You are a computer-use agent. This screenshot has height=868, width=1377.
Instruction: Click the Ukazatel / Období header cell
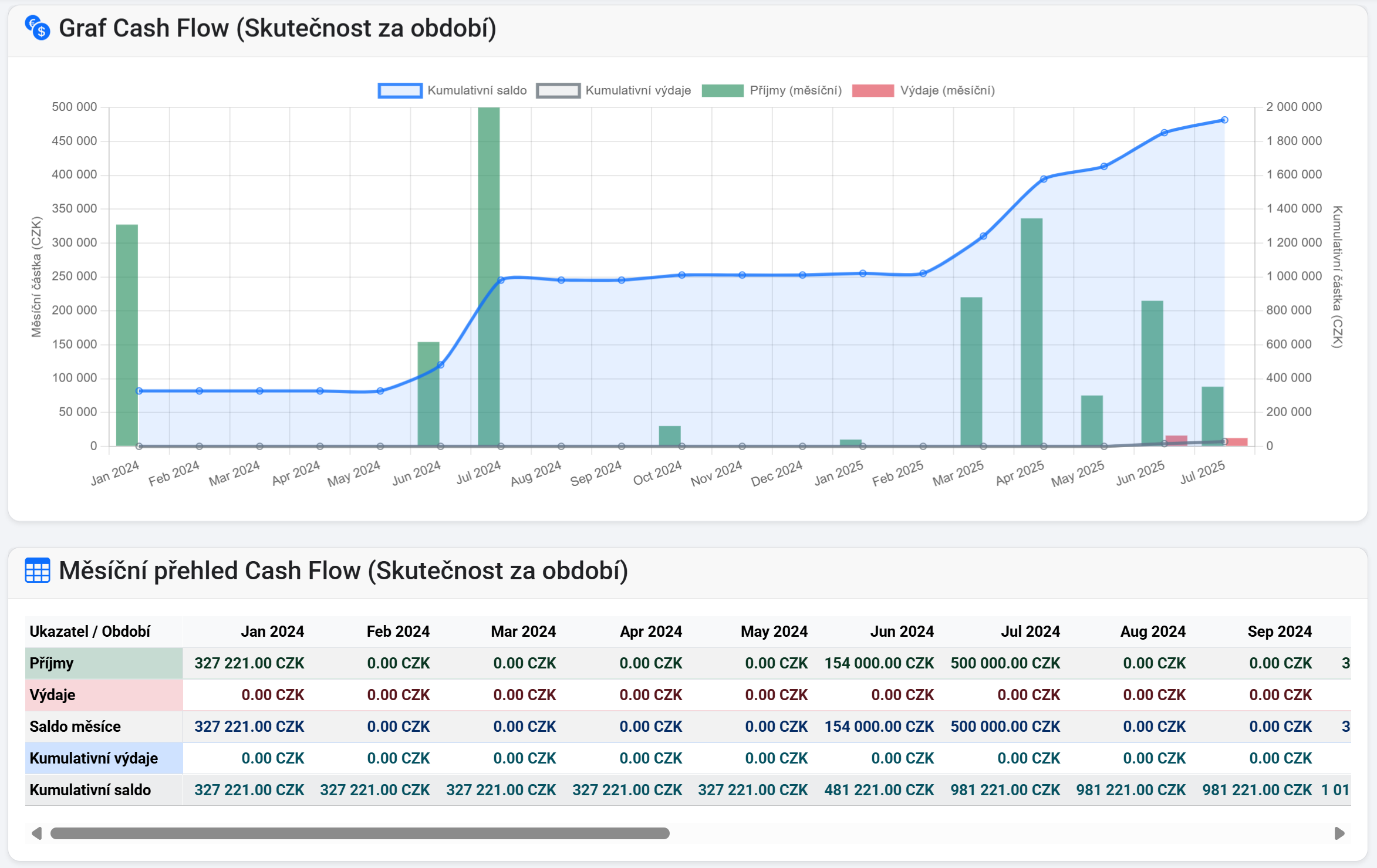(90, 631)
